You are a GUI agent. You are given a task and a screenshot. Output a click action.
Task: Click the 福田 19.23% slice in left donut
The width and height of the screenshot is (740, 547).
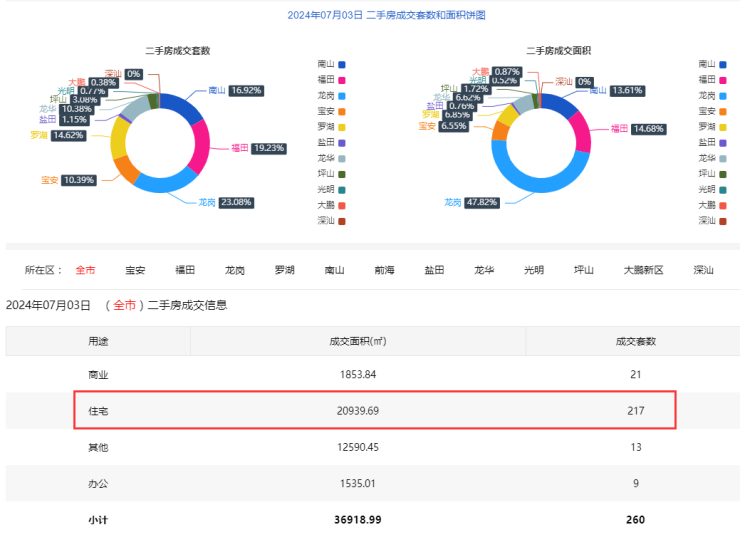[196, 141]
